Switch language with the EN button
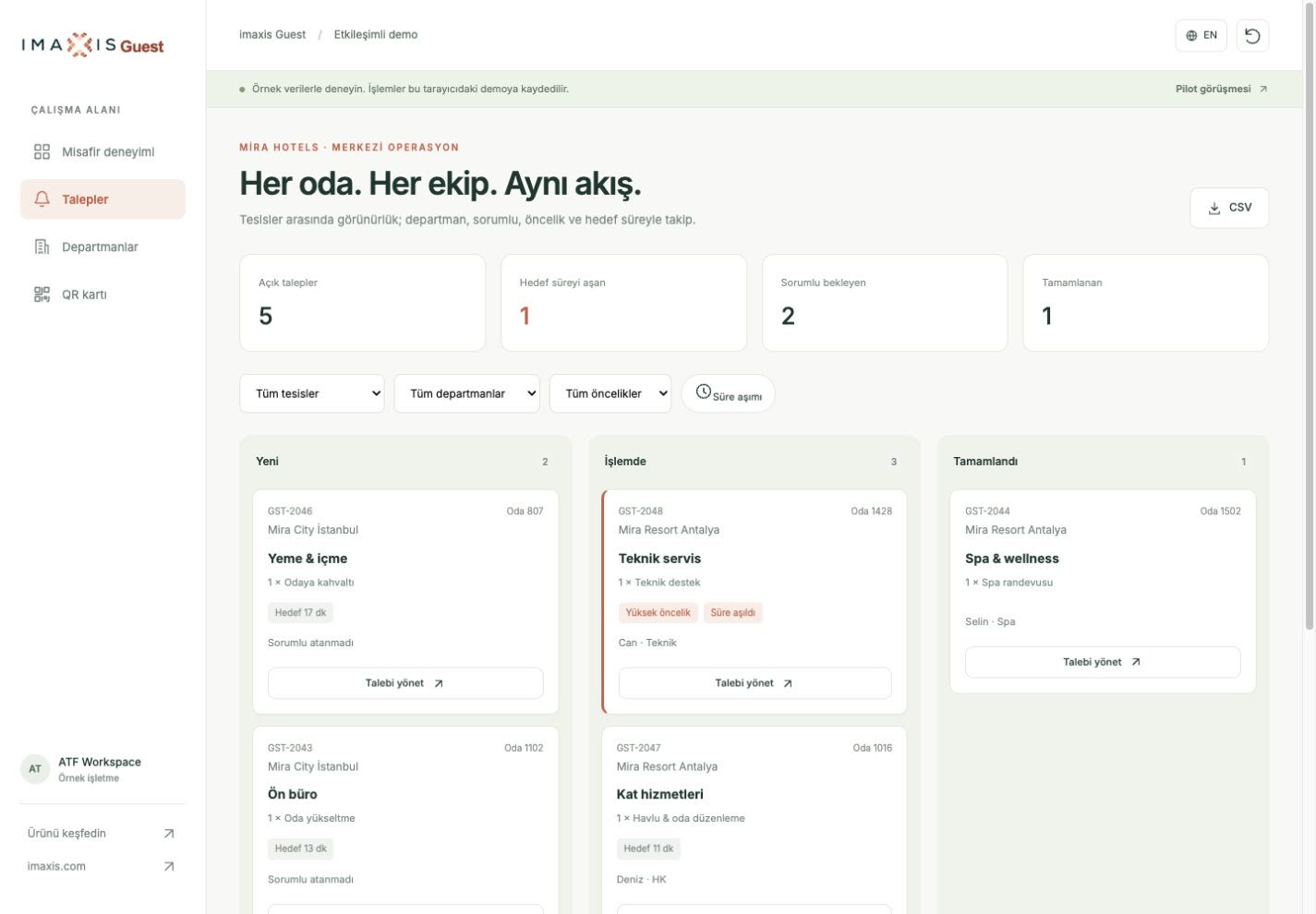The image size is (1316, 914). pos(1201,35)
